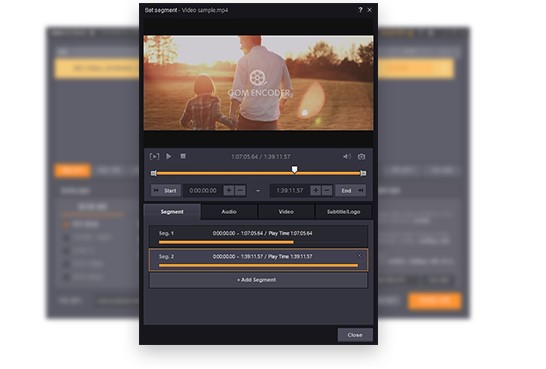Click the play segment bracket icon
This screenshot has width=546, height=369.
click(x=154, y=157)
